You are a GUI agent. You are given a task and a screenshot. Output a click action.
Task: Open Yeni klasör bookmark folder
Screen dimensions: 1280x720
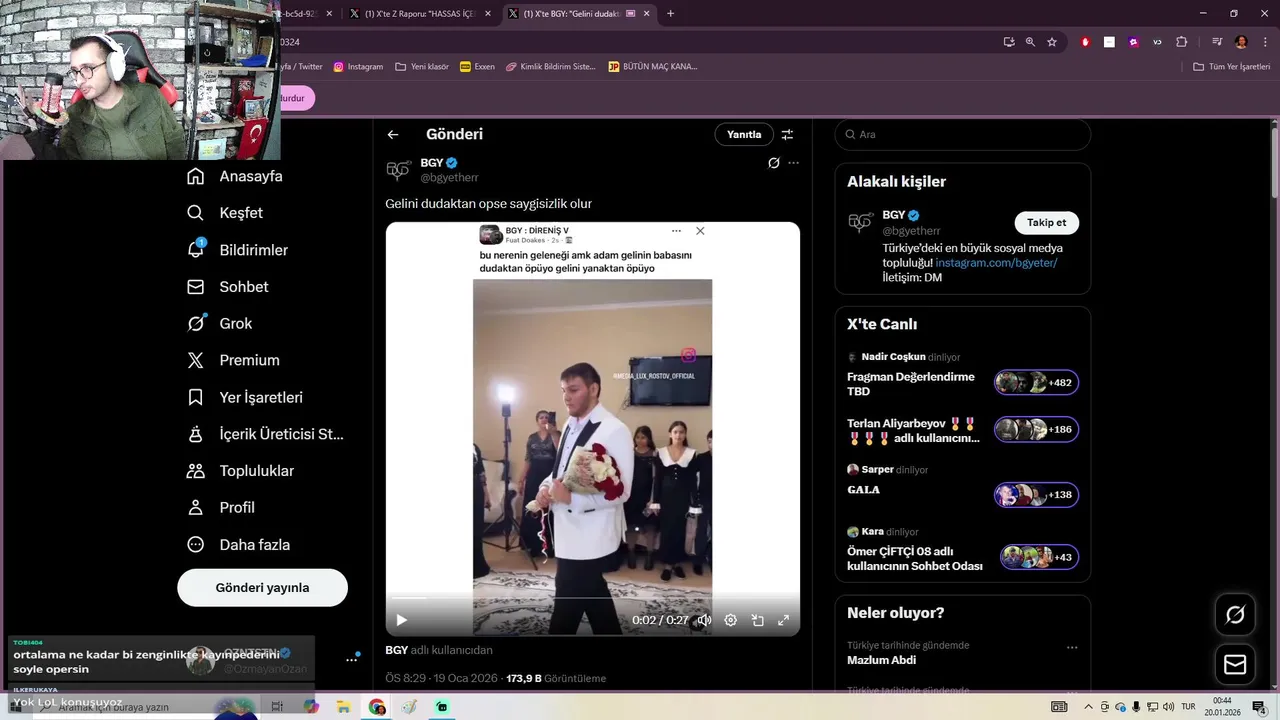[x=422, y=67]
